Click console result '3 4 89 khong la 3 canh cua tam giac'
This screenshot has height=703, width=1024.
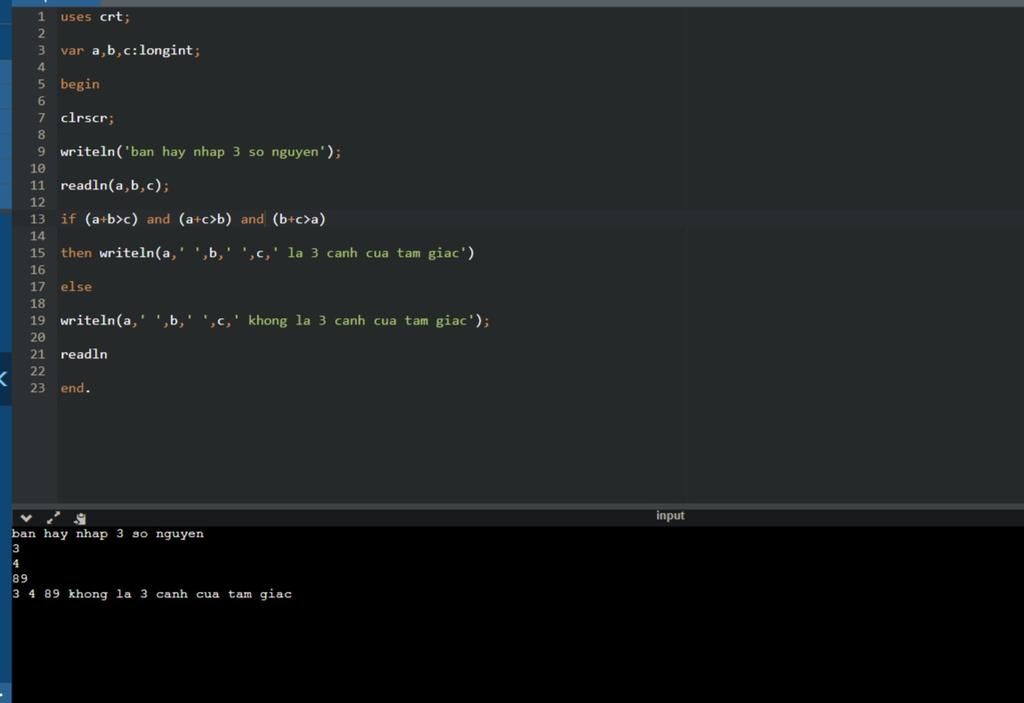coord(152,594)
